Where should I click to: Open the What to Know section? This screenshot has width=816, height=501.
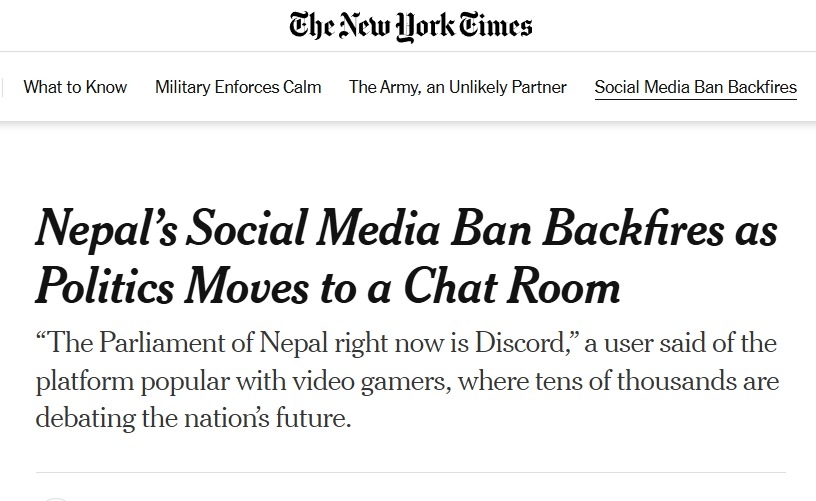75,87
